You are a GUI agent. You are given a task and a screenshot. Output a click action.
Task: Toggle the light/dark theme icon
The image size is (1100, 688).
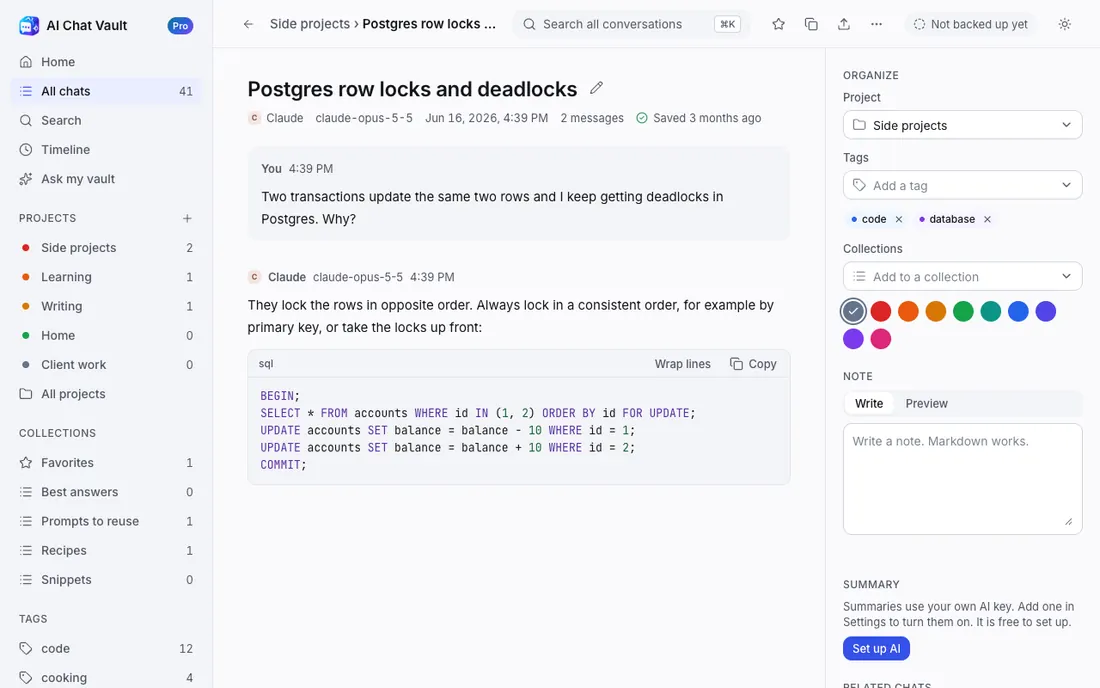pyautogui.click(x=1064, y=24)
